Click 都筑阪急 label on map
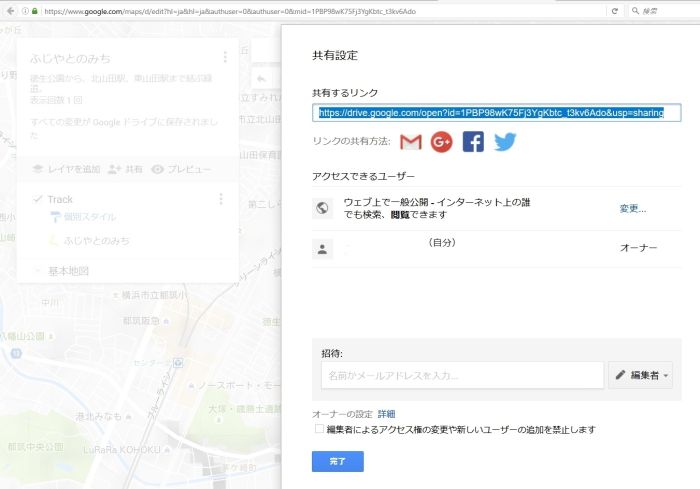This screenshot has height=489, width=700. coord(141,321)
